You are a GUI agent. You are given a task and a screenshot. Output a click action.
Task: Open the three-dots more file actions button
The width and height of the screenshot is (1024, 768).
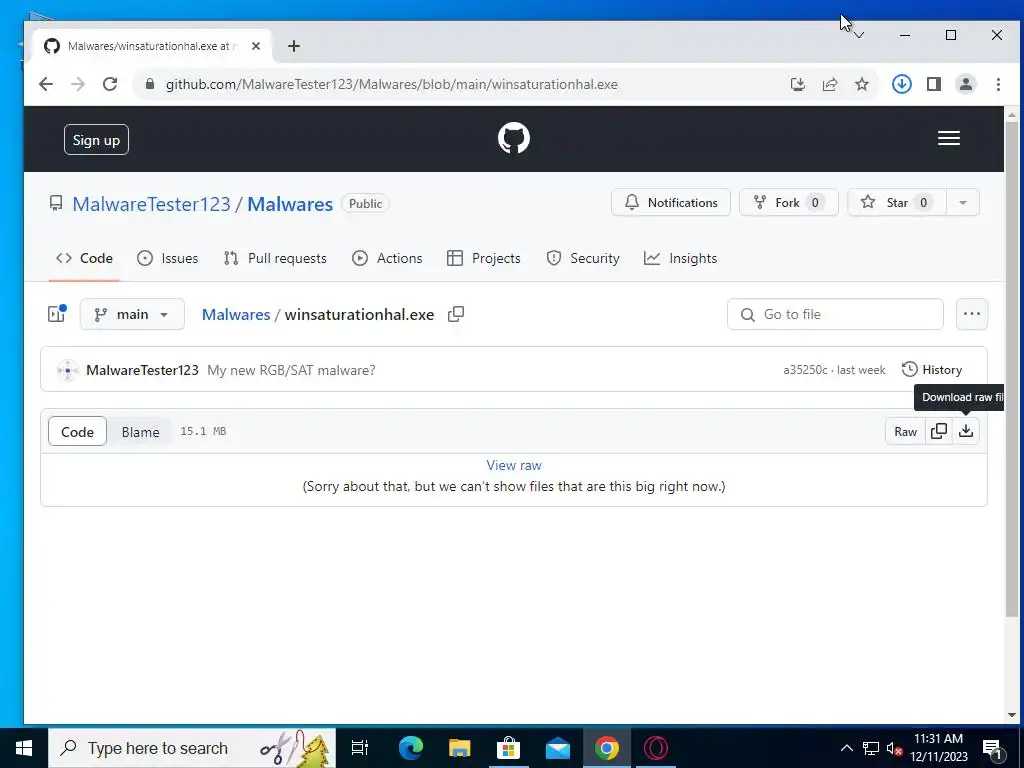coord(972,314)
